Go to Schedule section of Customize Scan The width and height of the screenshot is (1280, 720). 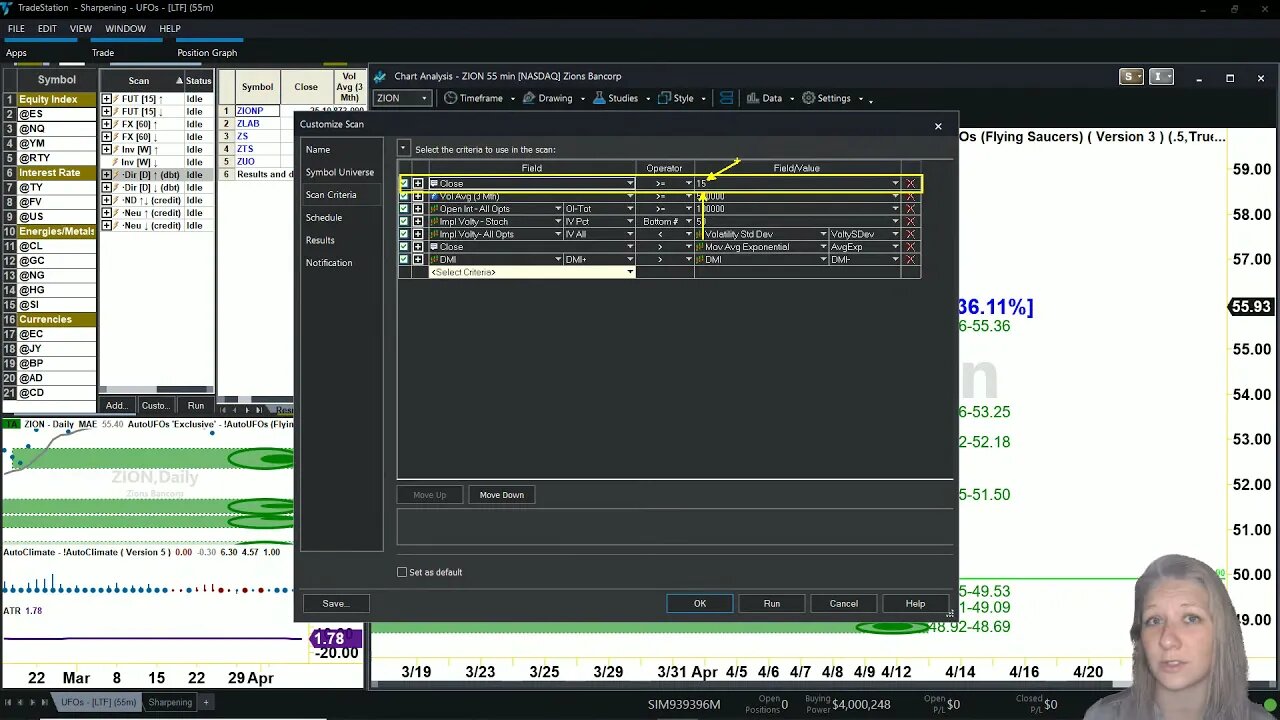324,217
